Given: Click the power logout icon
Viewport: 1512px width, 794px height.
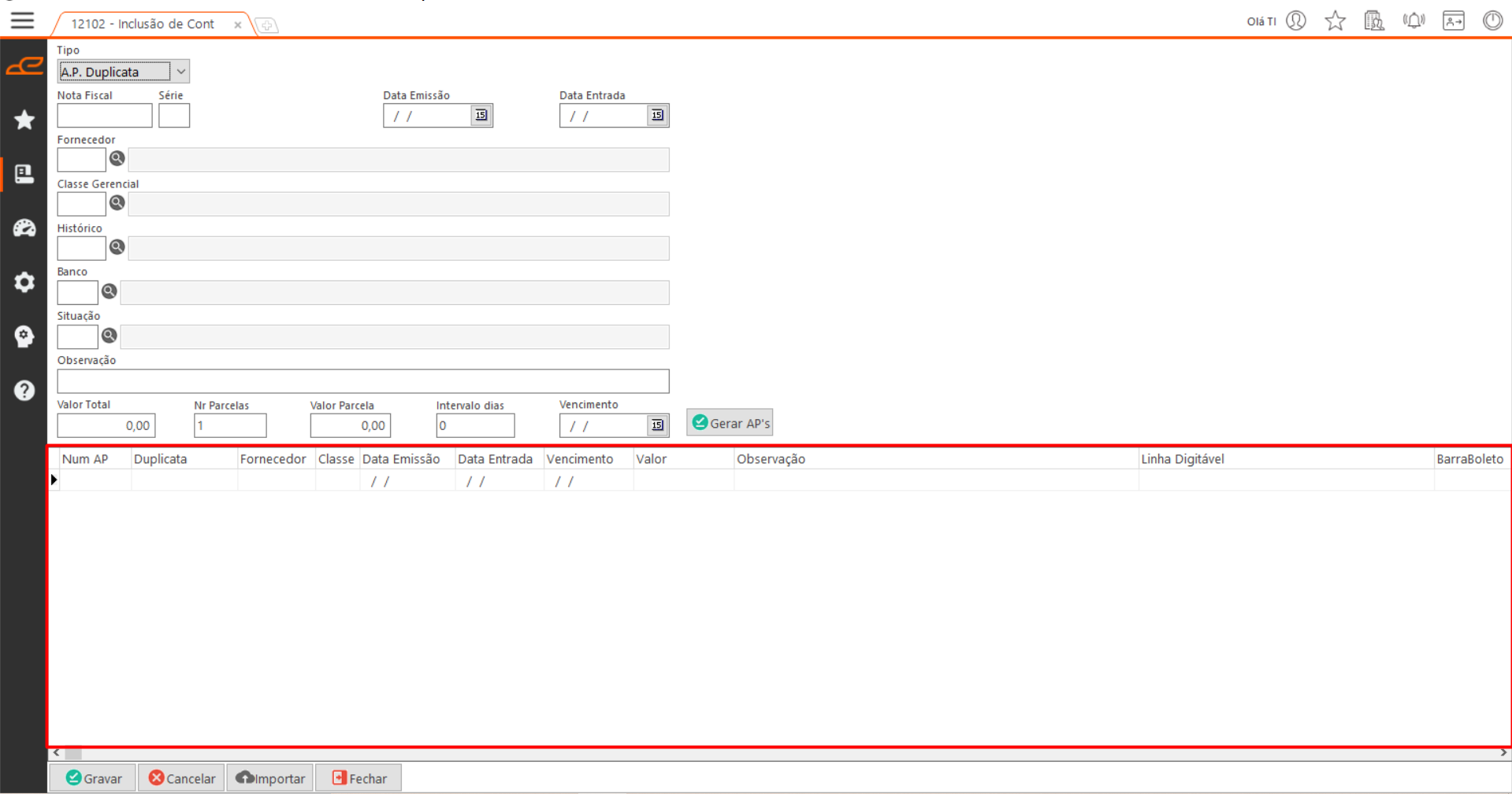Looking at the screenshot, I should pos(1492,20).
